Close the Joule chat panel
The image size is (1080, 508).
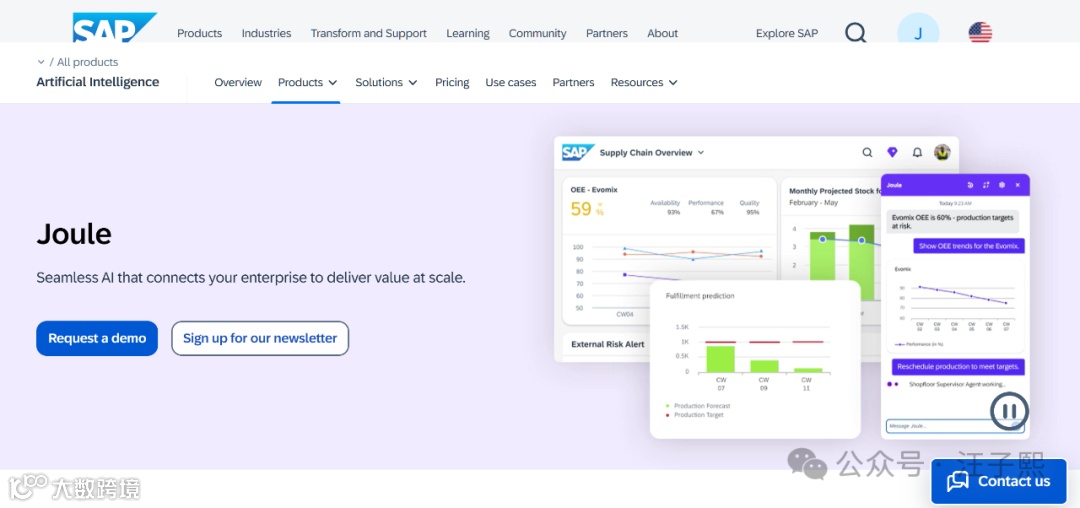click(1017, 185)
